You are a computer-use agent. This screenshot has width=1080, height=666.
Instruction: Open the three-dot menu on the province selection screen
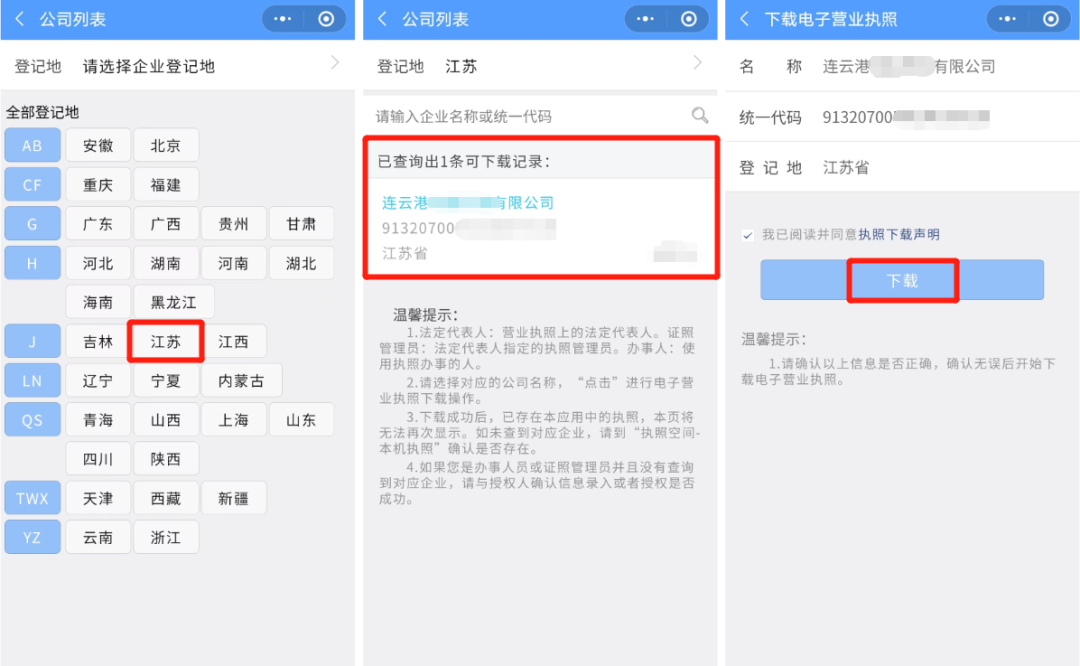pos(286,19)
